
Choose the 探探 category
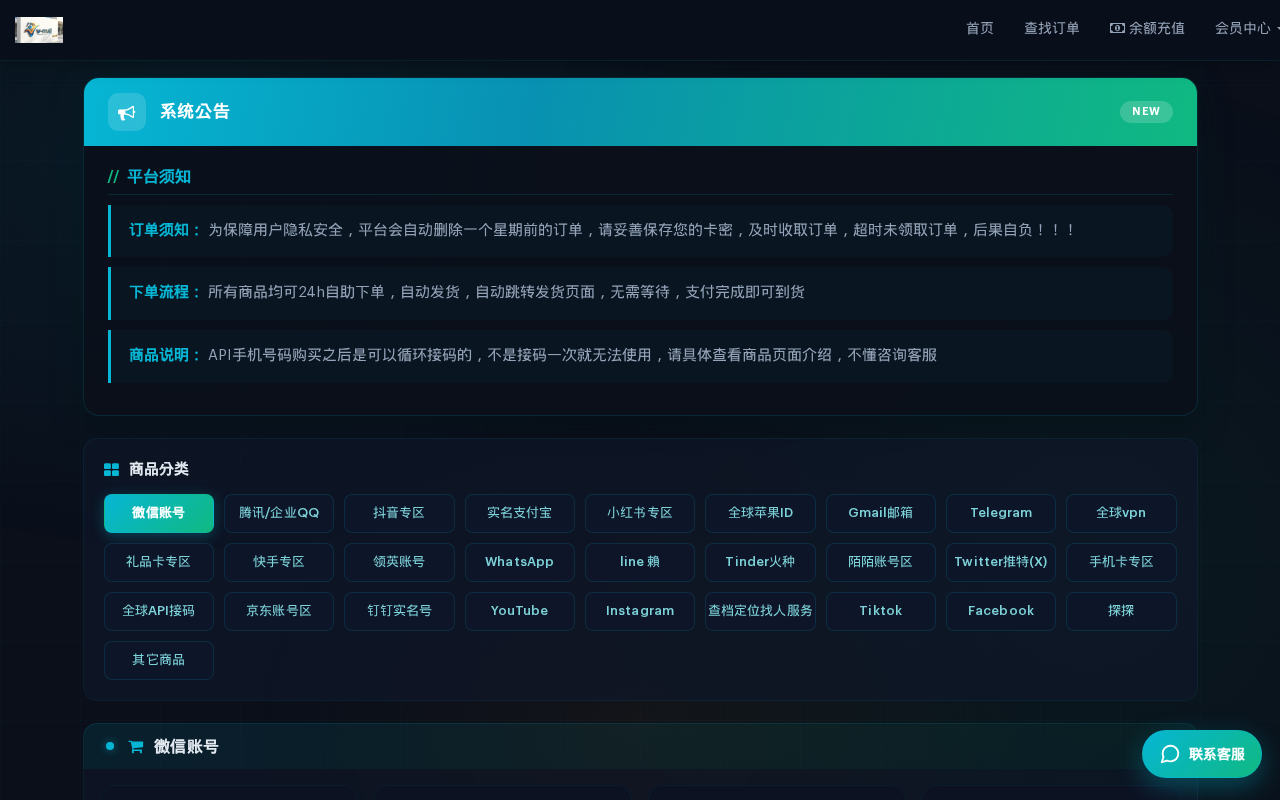click(1121, 611)
